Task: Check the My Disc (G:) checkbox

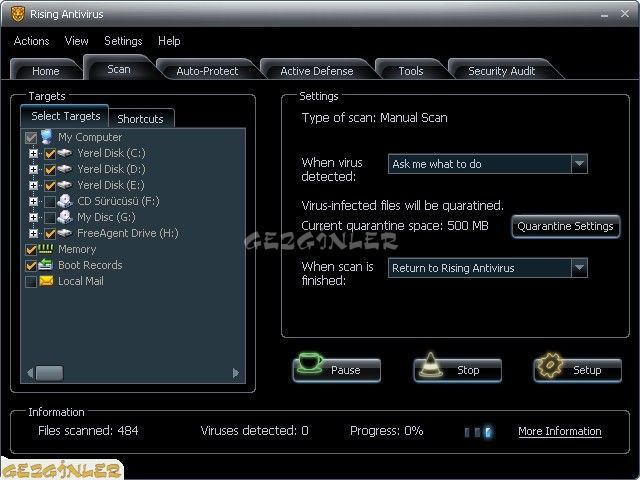Action: pyautogui.click(x=50, y=218)
